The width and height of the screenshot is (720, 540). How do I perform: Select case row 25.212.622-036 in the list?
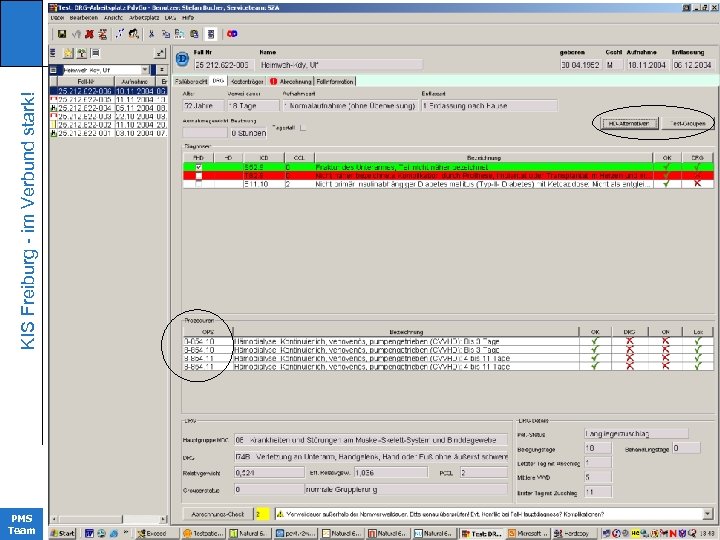click(108, 91)
